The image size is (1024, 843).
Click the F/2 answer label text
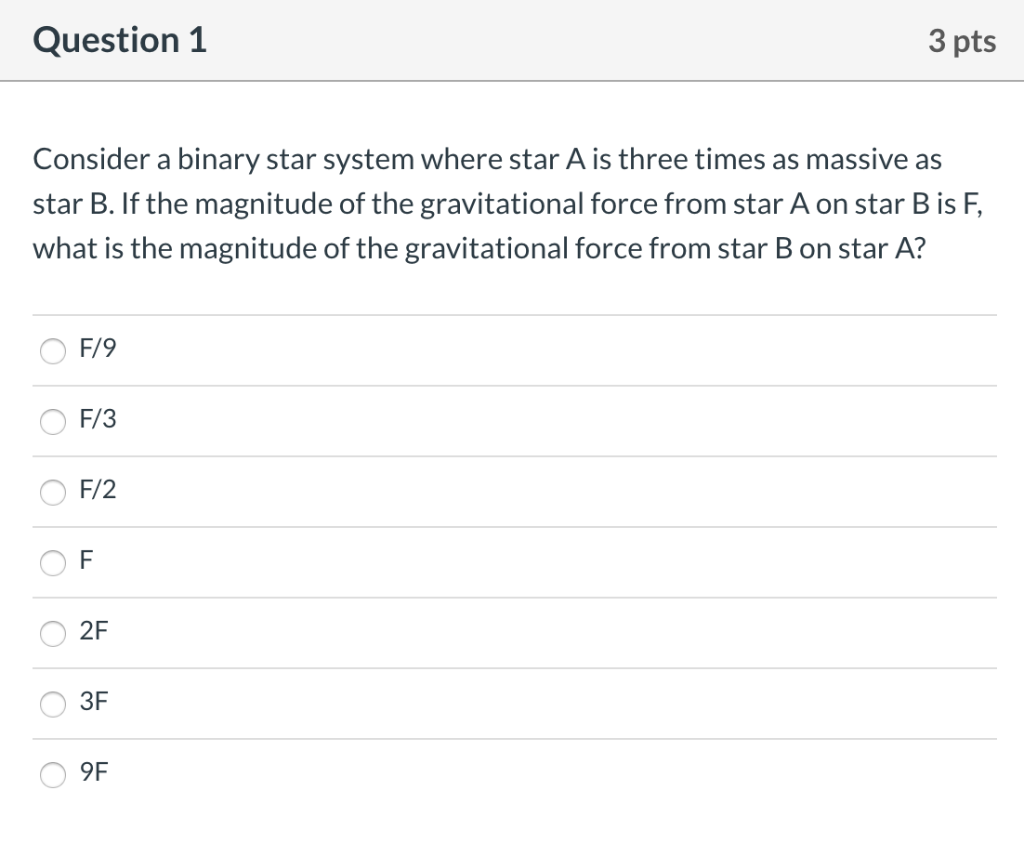coord(96,490)
